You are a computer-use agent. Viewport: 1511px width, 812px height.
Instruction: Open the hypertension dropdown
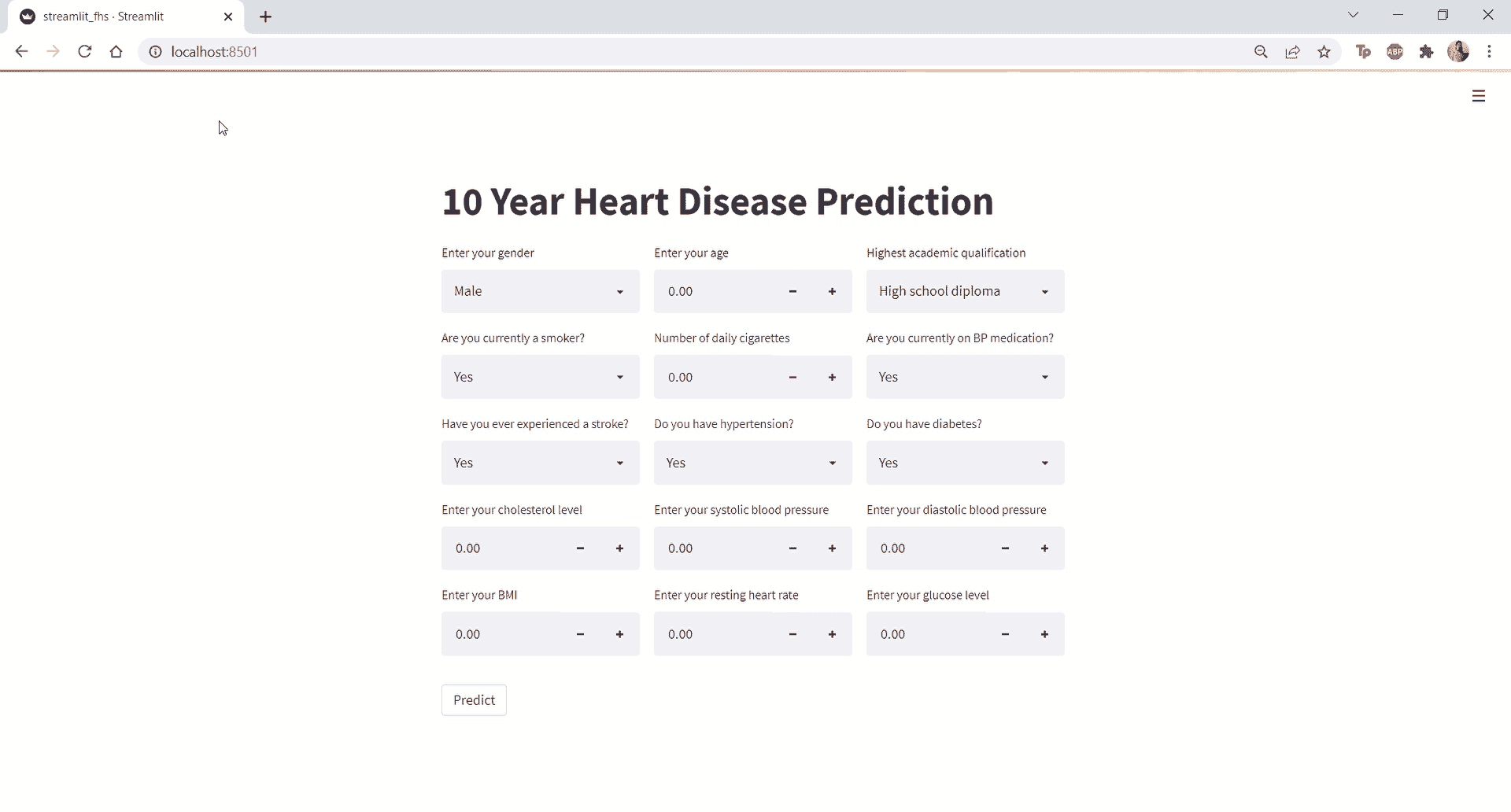point(752,463)
